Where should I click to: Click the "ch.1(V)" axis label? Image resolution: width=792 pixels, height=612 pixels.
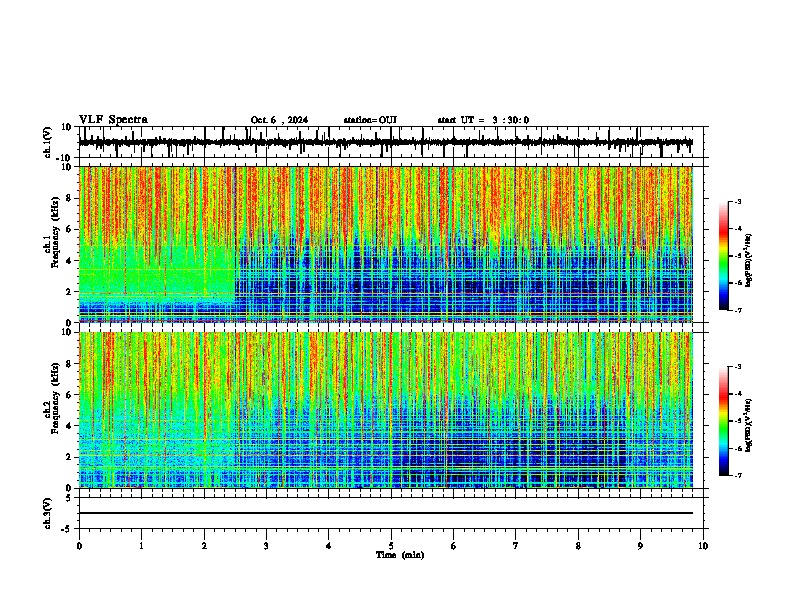point(48,142)
